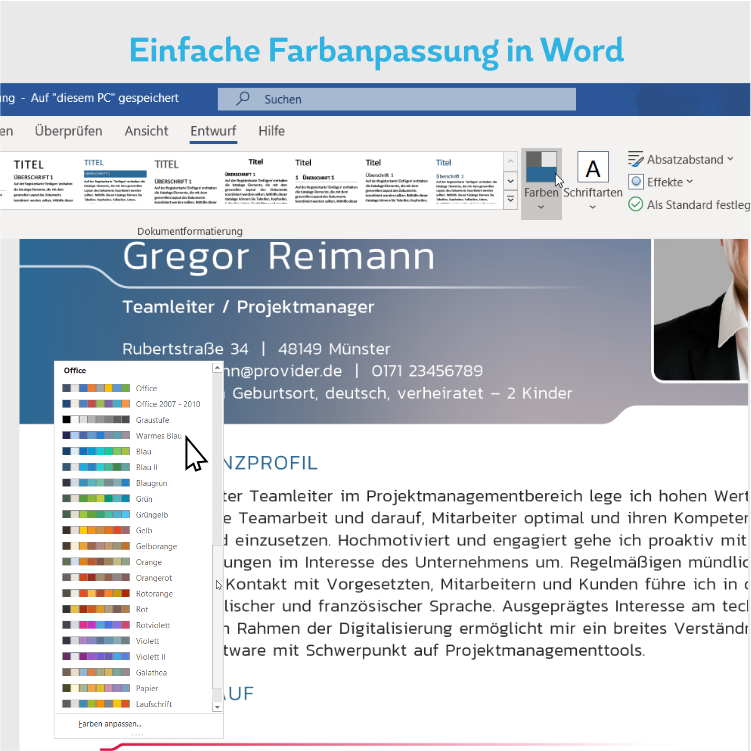Screen dimensions: 751x751
Task: Pick the Blau II color theme
Action: tap(132, 467)
